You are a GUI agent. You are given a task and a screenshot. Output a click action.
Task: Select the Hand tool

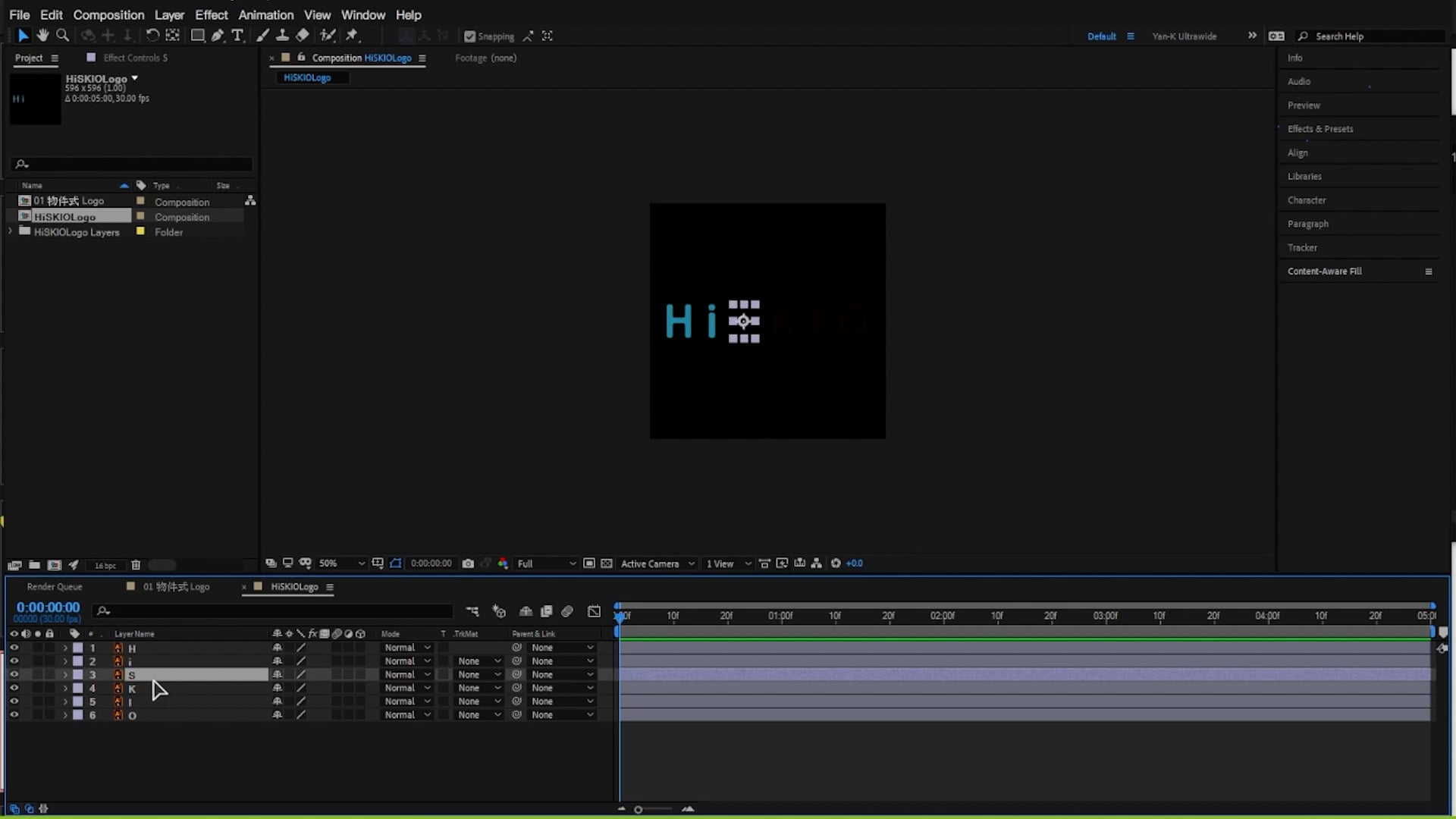[42, 36]
